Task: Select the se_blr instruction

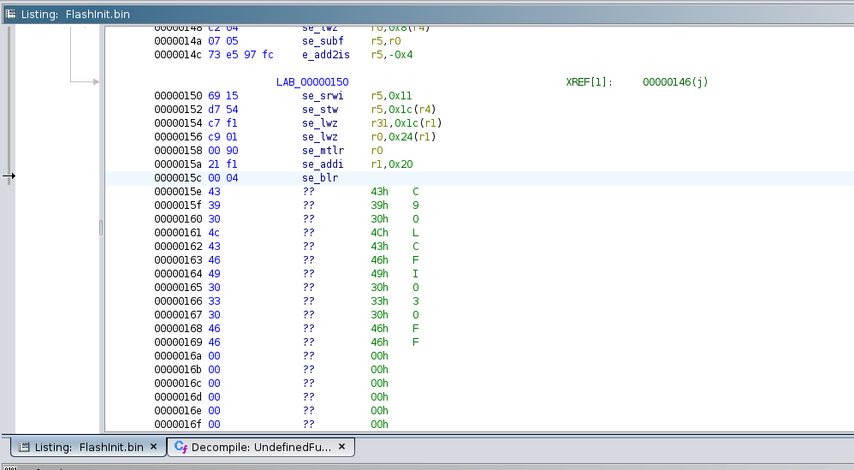Action: click(x=320, y=178)
